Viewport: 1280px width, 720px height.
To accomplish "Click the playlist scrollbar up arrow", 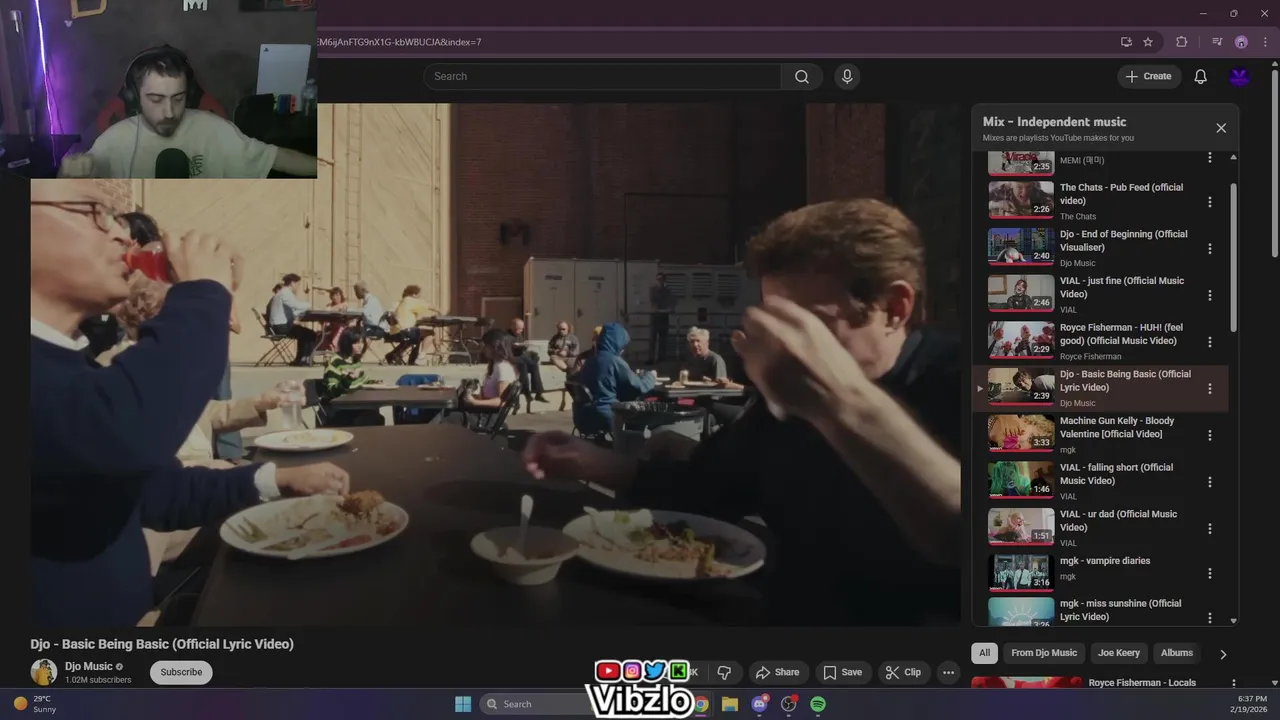I will pyautogui.click(x=1233, y=157).
